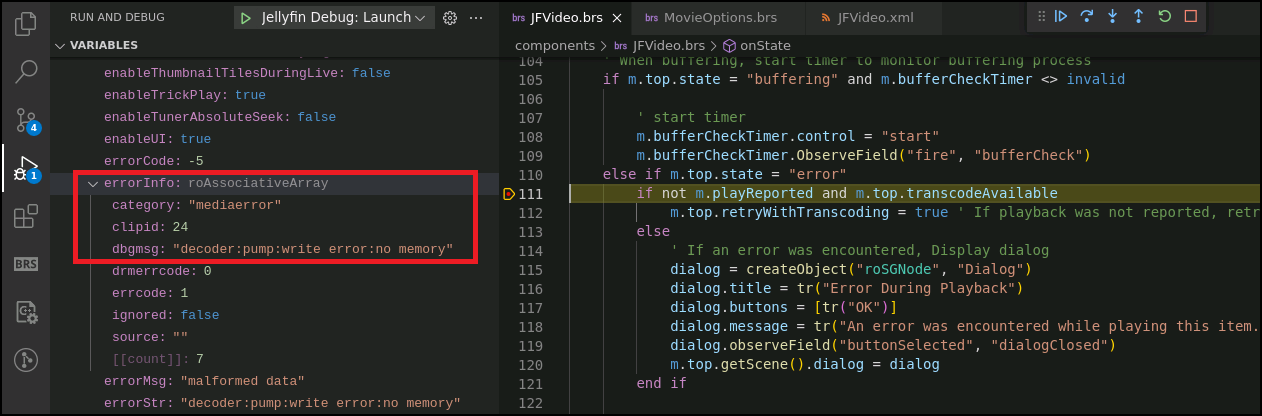
Task: Start debugging with the green play button
Action: [245, 18]
